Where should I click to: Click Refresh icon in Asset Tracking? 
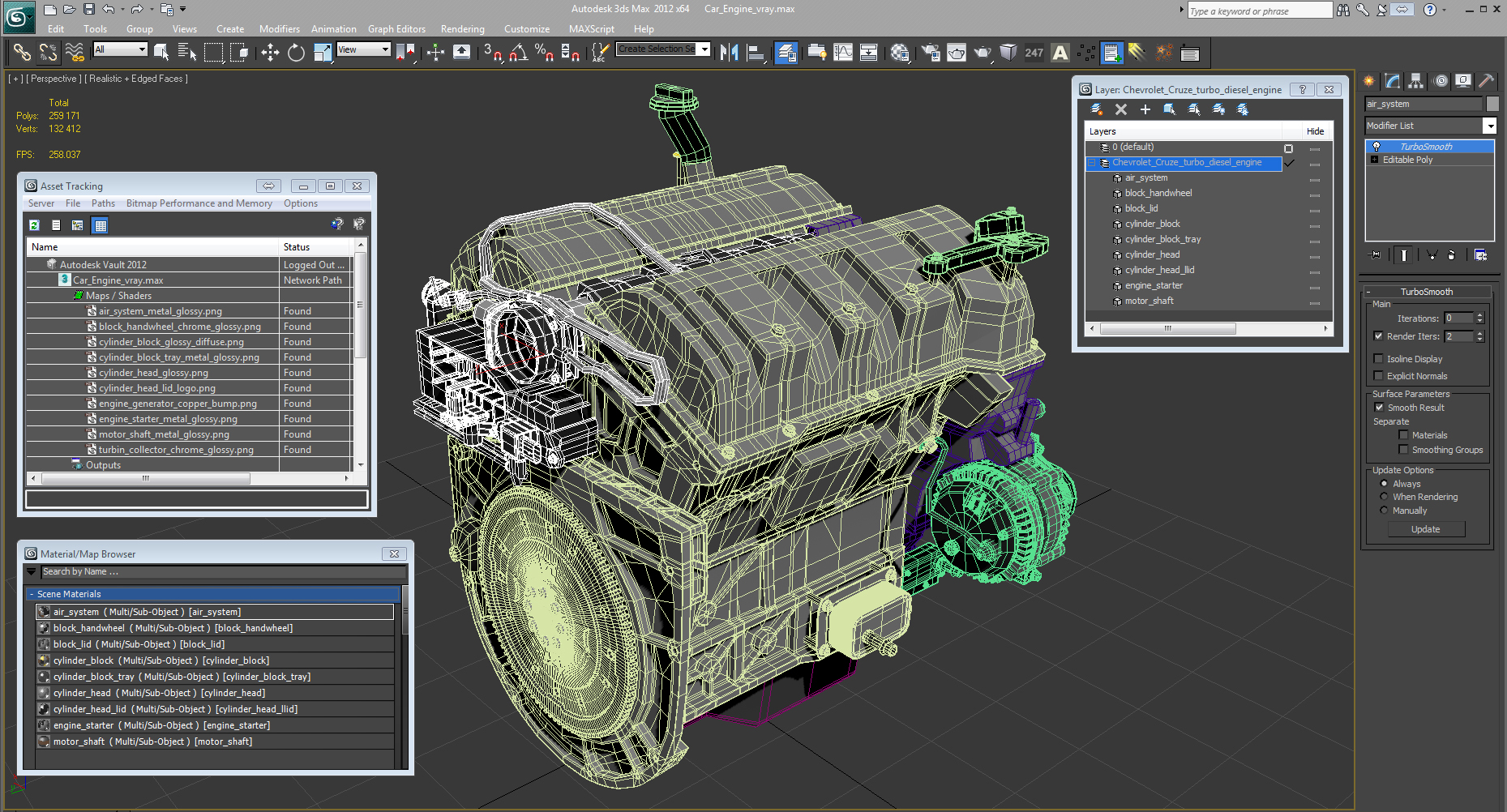coord(34,225)
